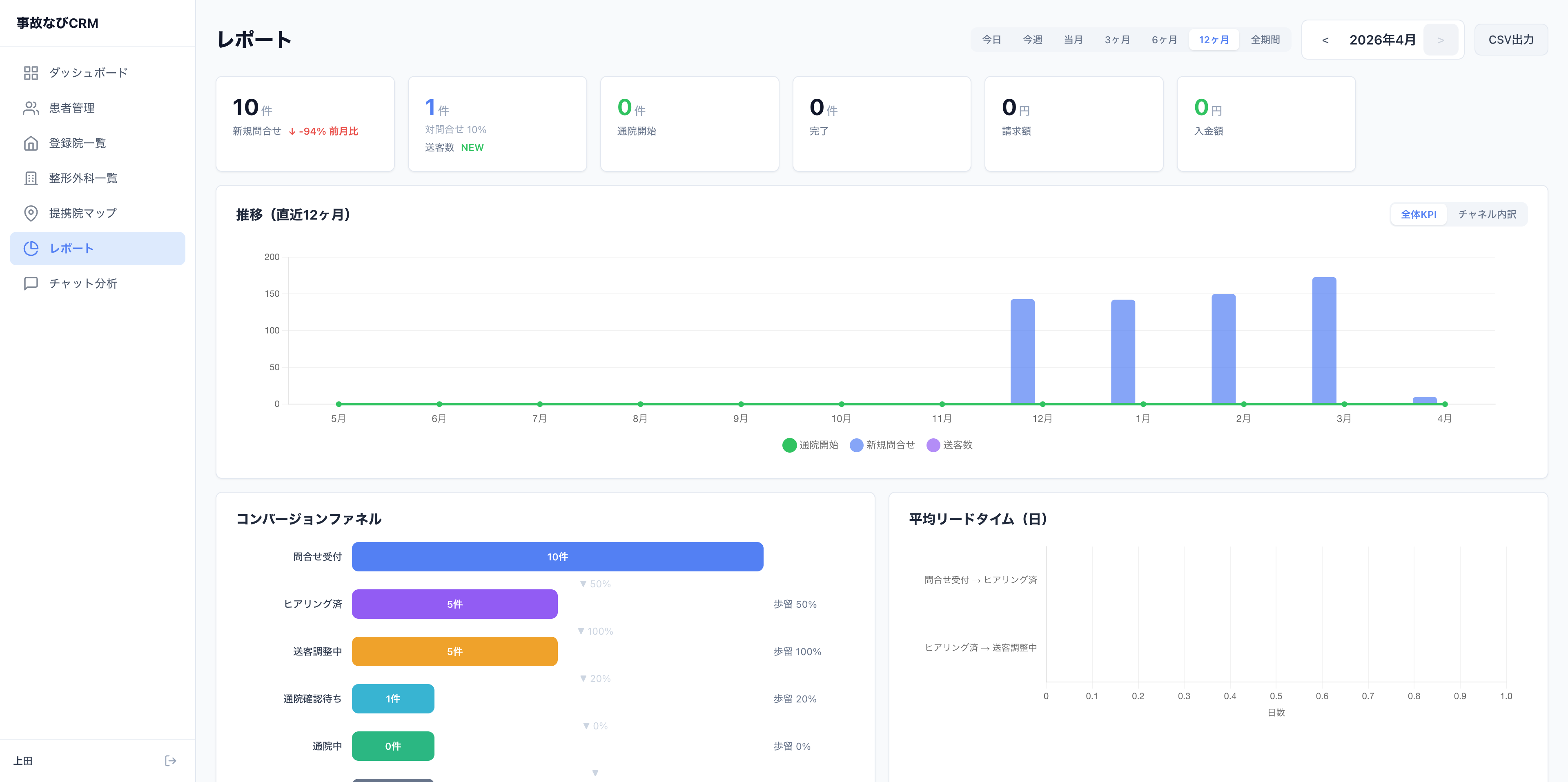
Task: Click the 提携院マップ pin icon
Action: click(31, 213)
